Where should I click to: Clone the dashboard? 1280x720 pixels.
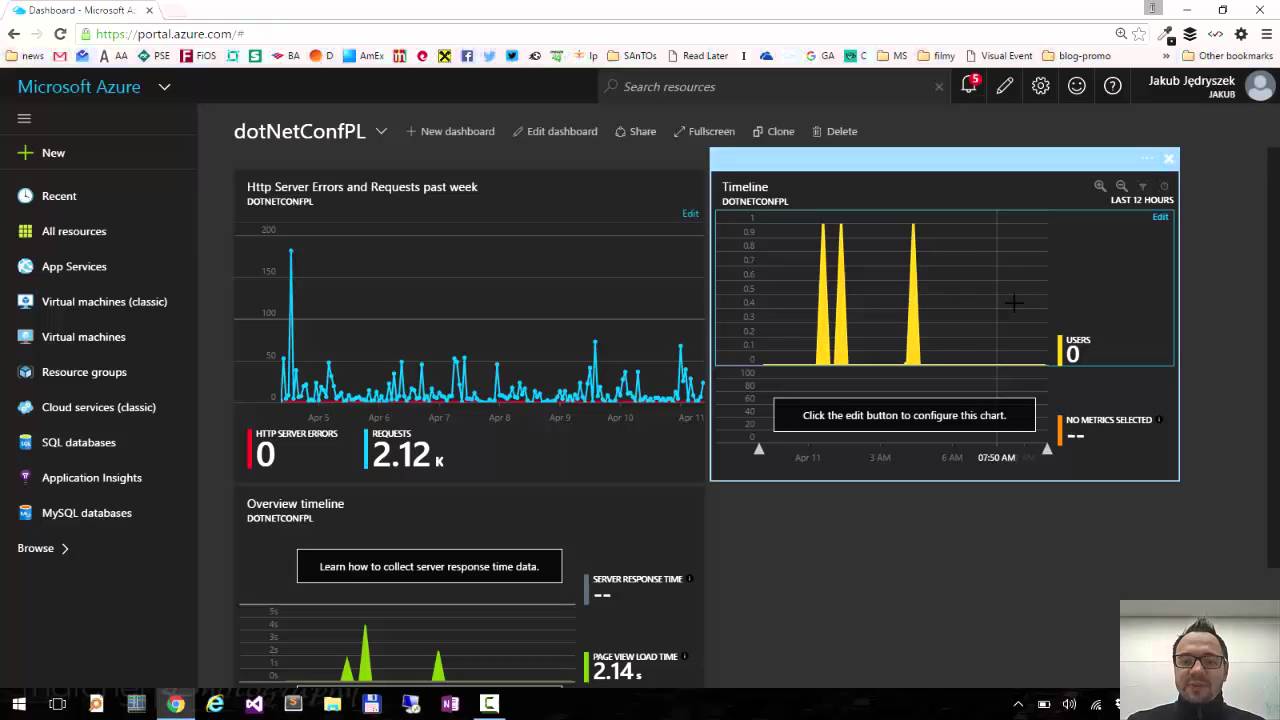point(773,131)
